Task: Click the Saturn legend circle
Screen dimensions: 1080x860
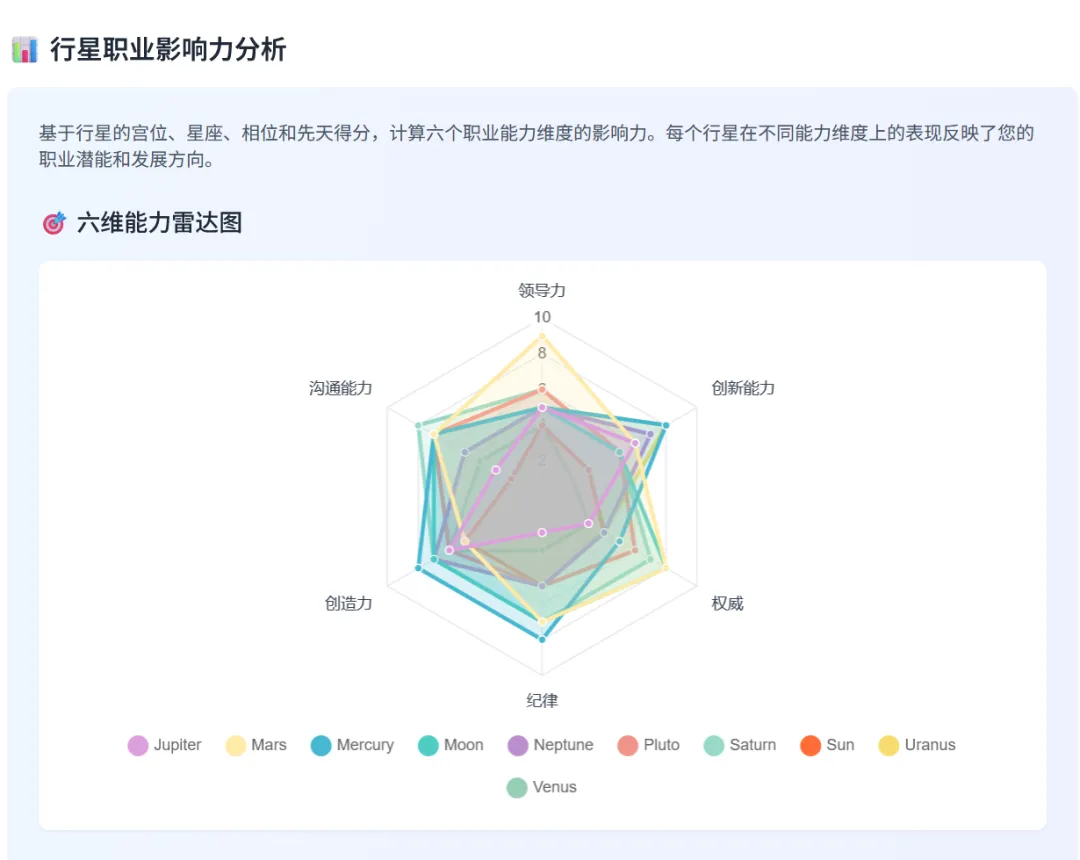Action: click(x=714, y=746)
